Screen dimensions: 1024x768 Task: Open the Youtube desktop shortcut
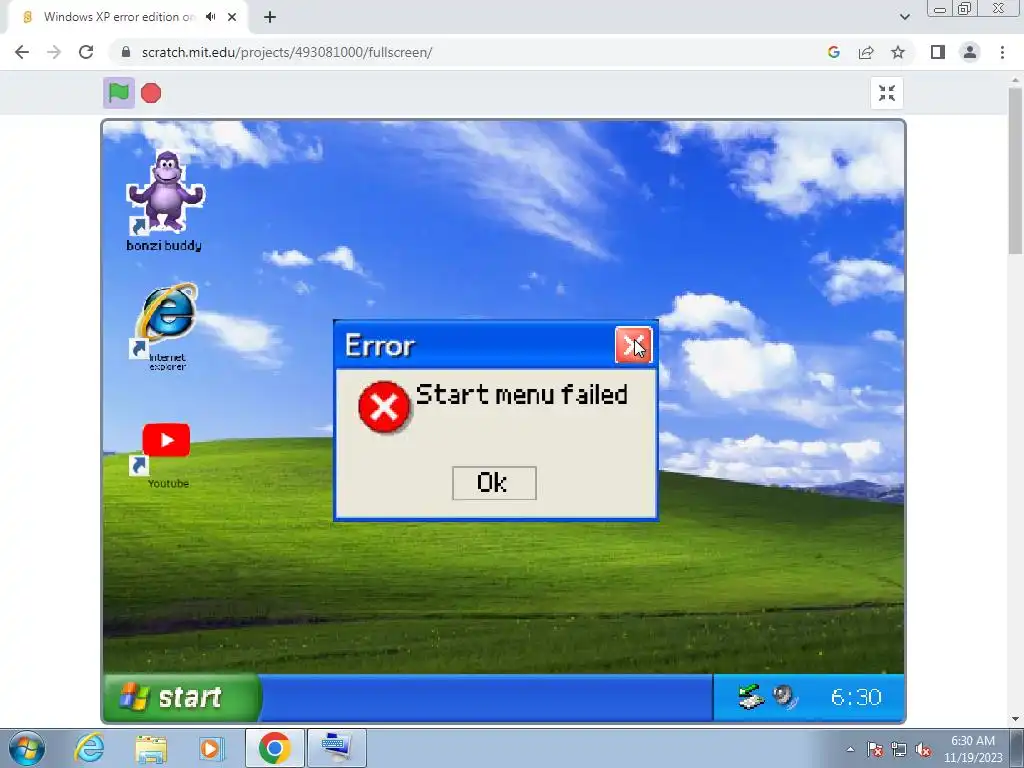point(166,456)
